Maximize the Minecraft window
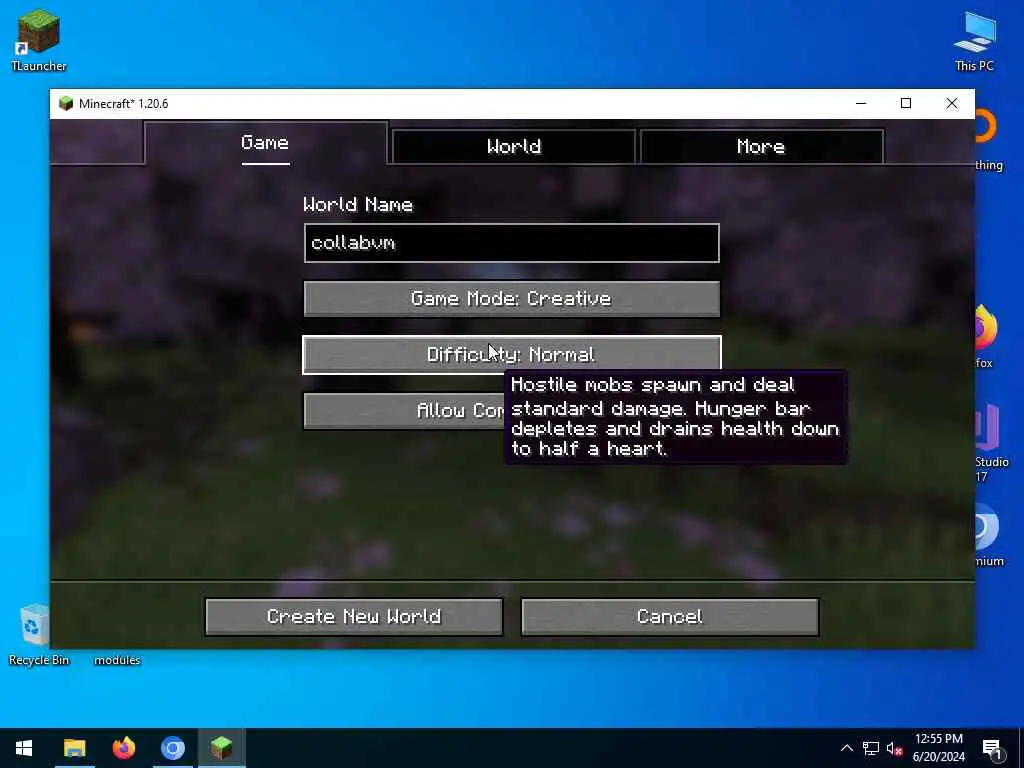The width and height of the screenshot is (1024, 768). coord(906,103)
